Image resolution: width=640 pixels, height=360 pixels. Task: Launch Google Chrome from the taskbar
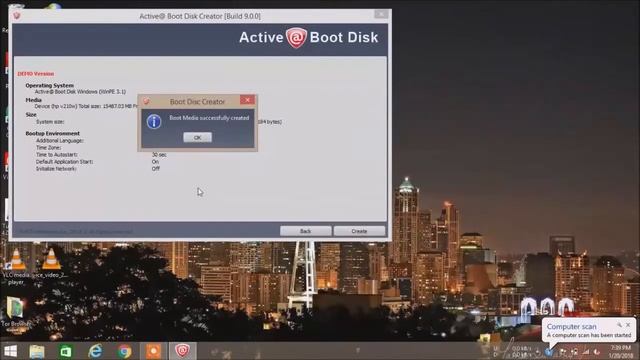point(124,351)
